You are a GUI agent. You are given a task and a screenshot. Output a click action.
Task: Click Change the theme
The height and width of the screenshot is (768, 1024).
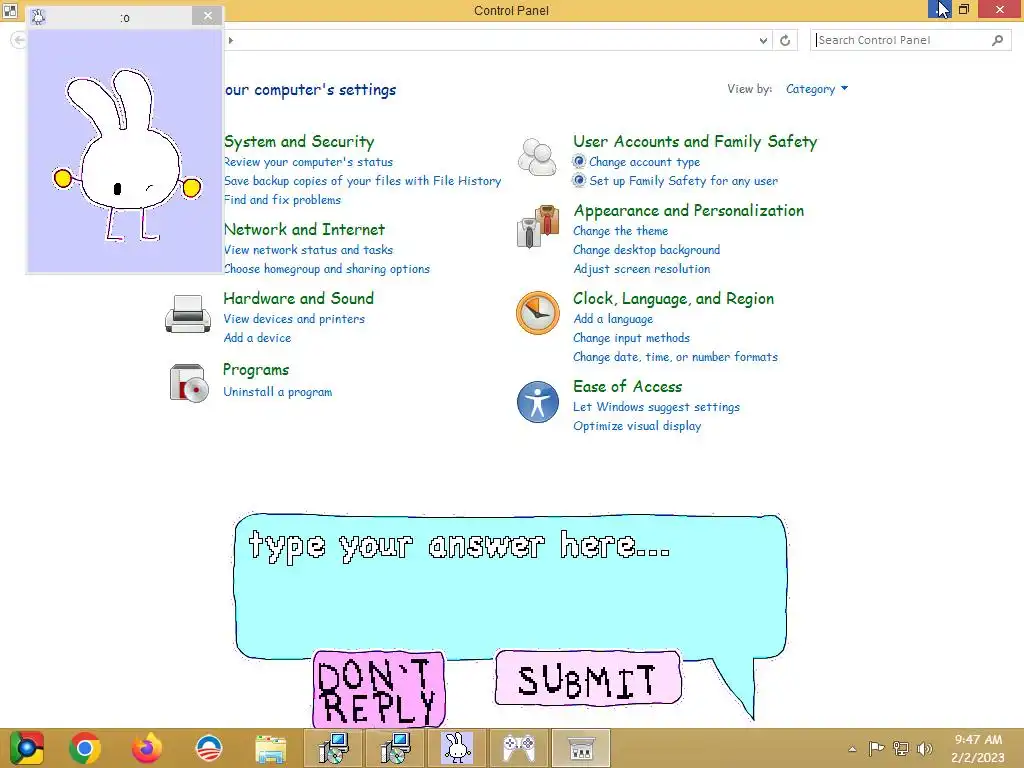click(620, 231)
